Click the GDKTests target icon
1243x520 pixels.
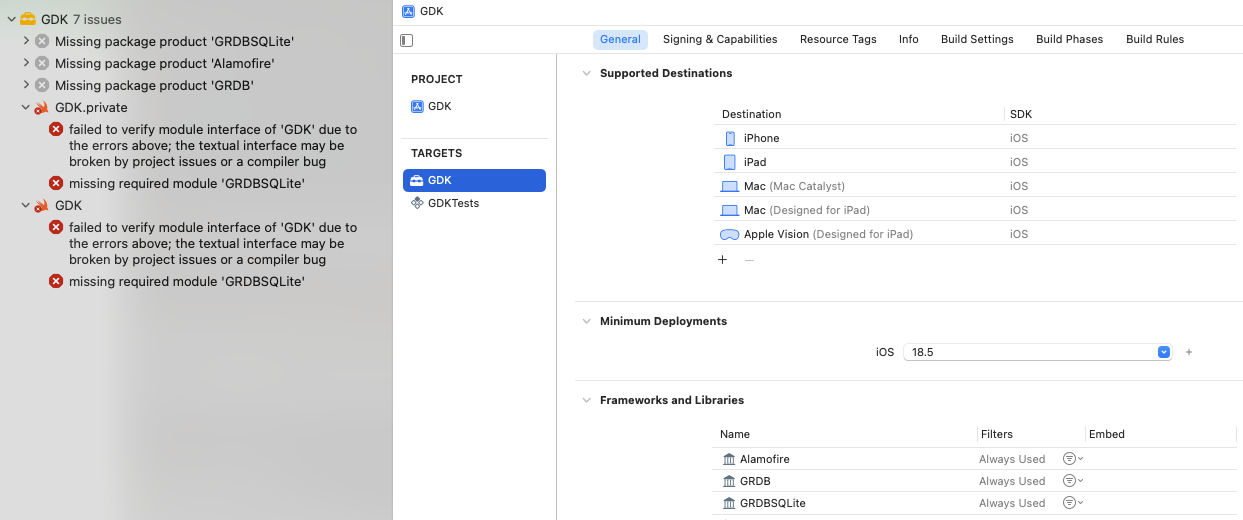pyautogui.click(x=418, y=203)
